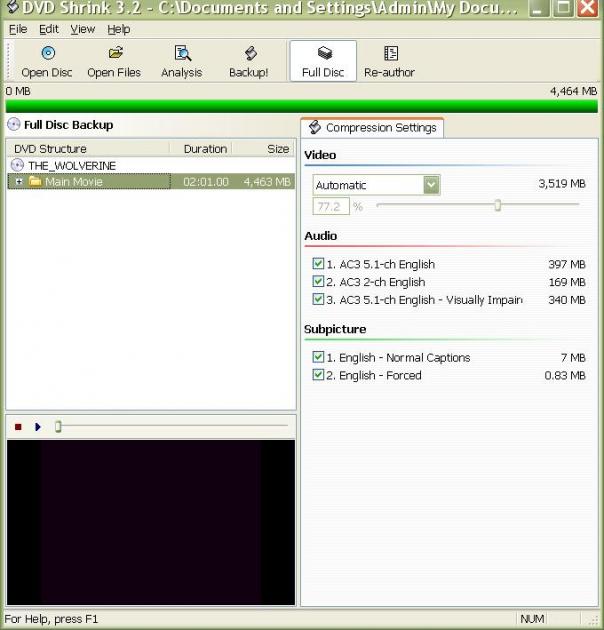
Task: Click the DVD Shrink title bar icon
Action: click(x=13, y=6)
